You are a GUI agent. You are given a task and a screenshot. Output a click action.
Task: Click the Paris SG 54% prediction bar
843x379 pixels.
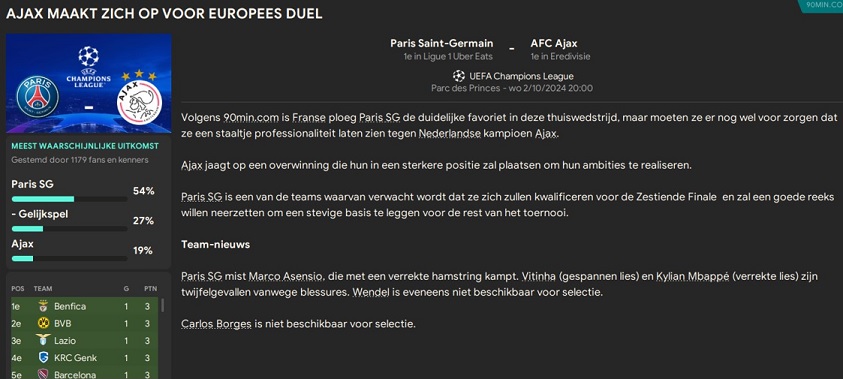point(69,199)
